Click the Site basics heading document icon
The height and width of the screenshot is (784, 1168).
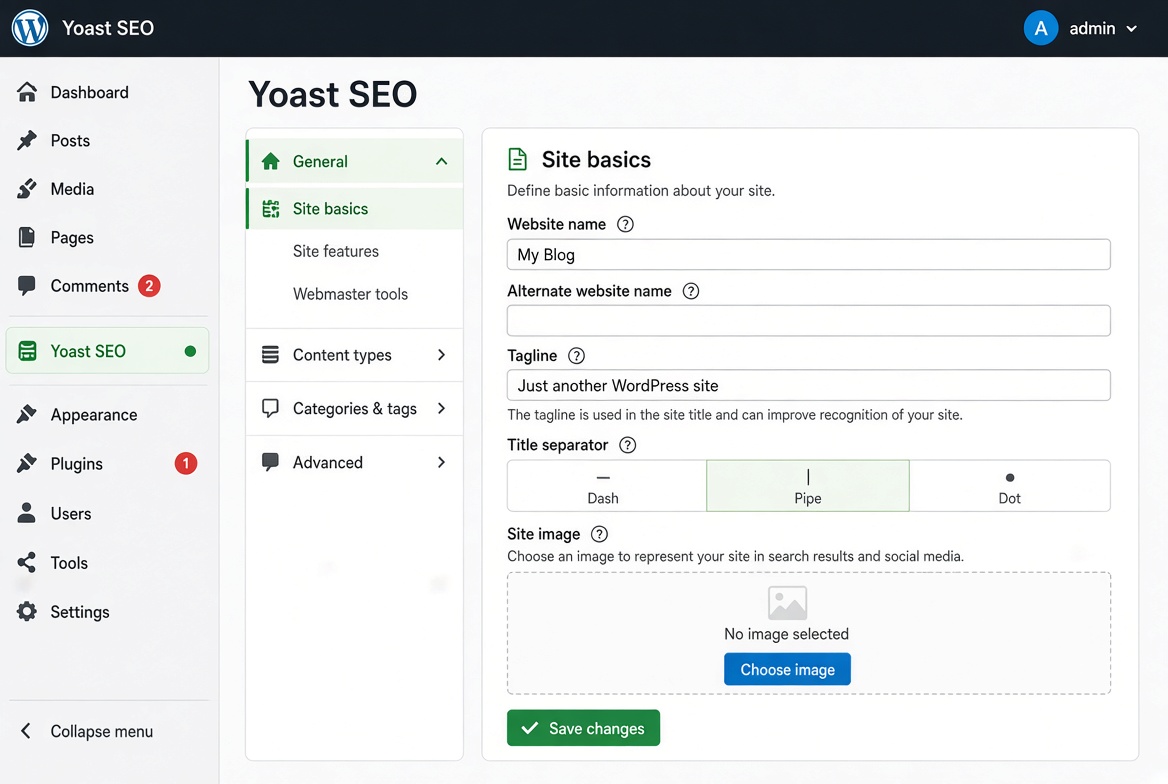[517, 159]
